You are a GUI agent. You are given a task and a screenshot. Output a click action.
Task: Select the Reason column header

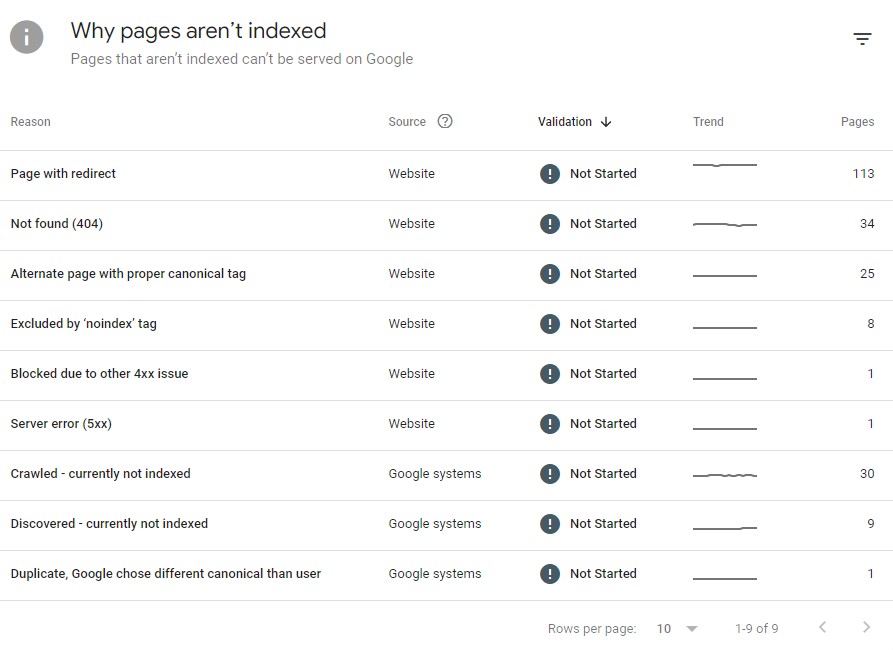click(30, 121)
